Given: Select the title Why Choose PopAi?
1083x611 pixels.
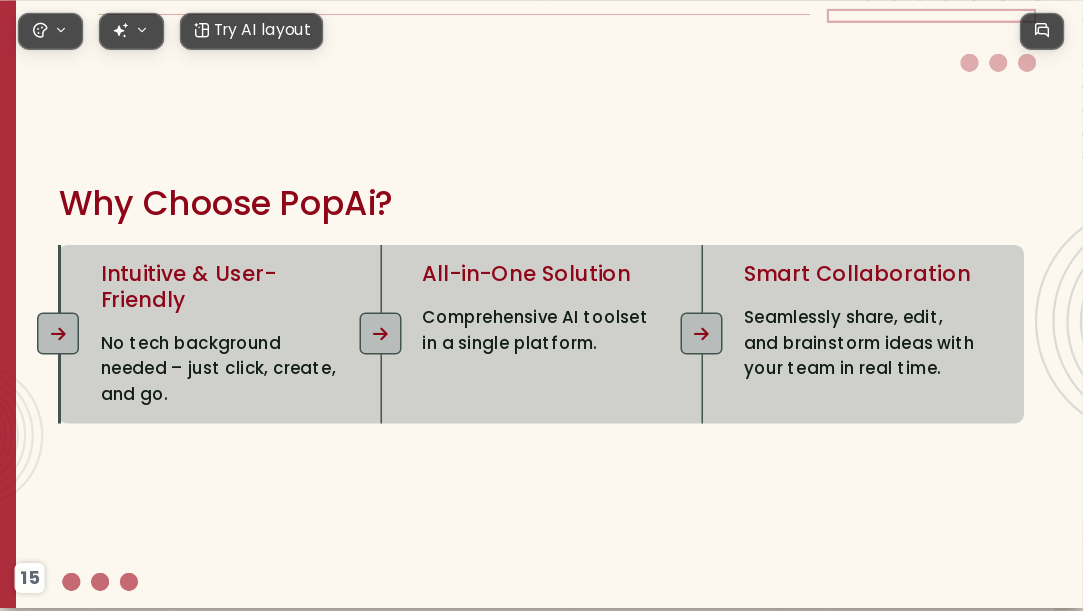Looking at the screenshot, I should [226, 204].
